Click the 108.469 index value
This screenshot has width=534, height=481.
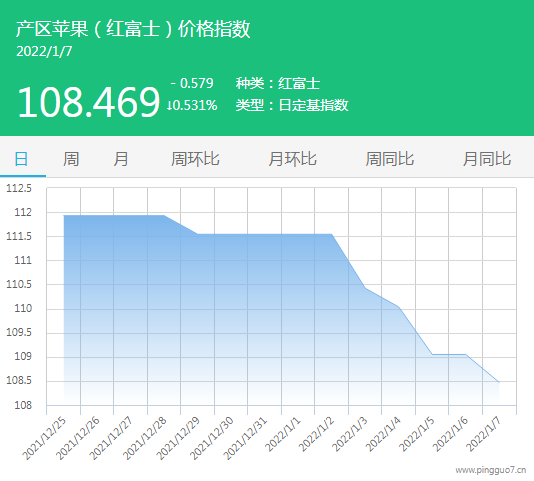pyautogui.click(x=89, y=102)
